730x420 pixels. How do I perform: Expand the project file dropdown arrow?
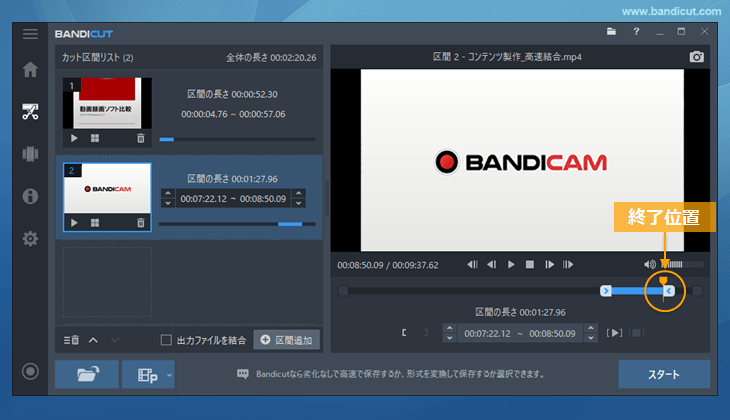[169, 375]
